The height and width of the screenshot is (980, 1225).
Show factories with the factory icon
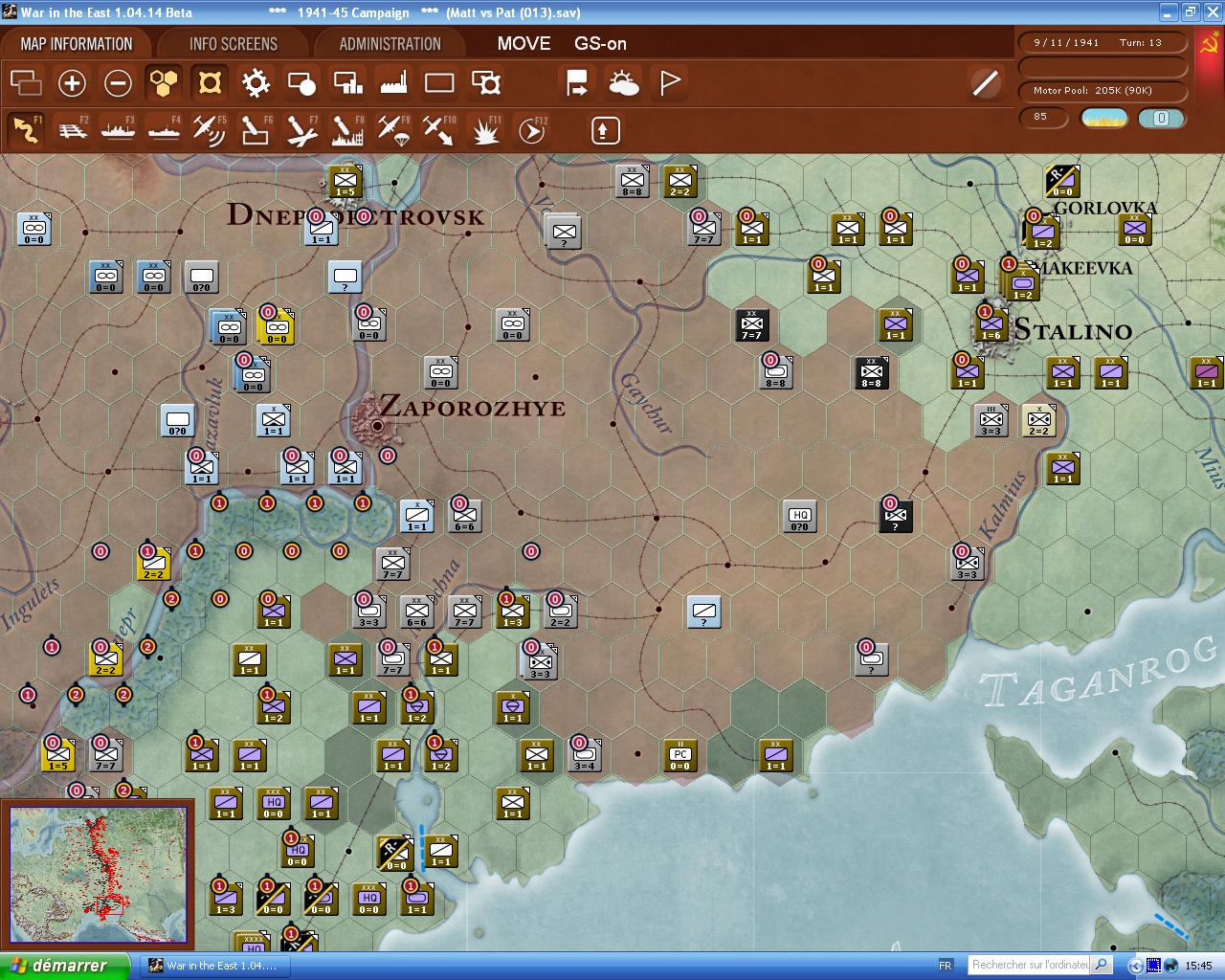pyautogui.click(x=393, y=83)
